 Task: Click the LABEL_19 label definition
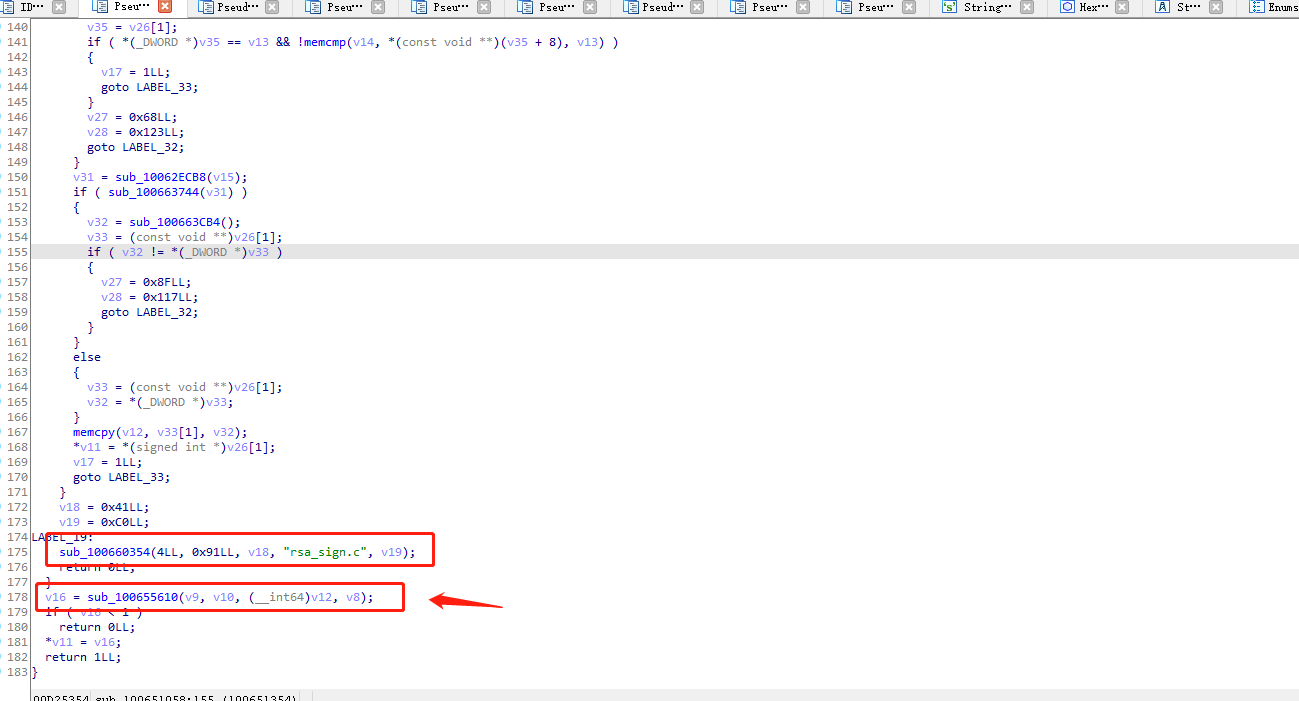click(58, 537)
